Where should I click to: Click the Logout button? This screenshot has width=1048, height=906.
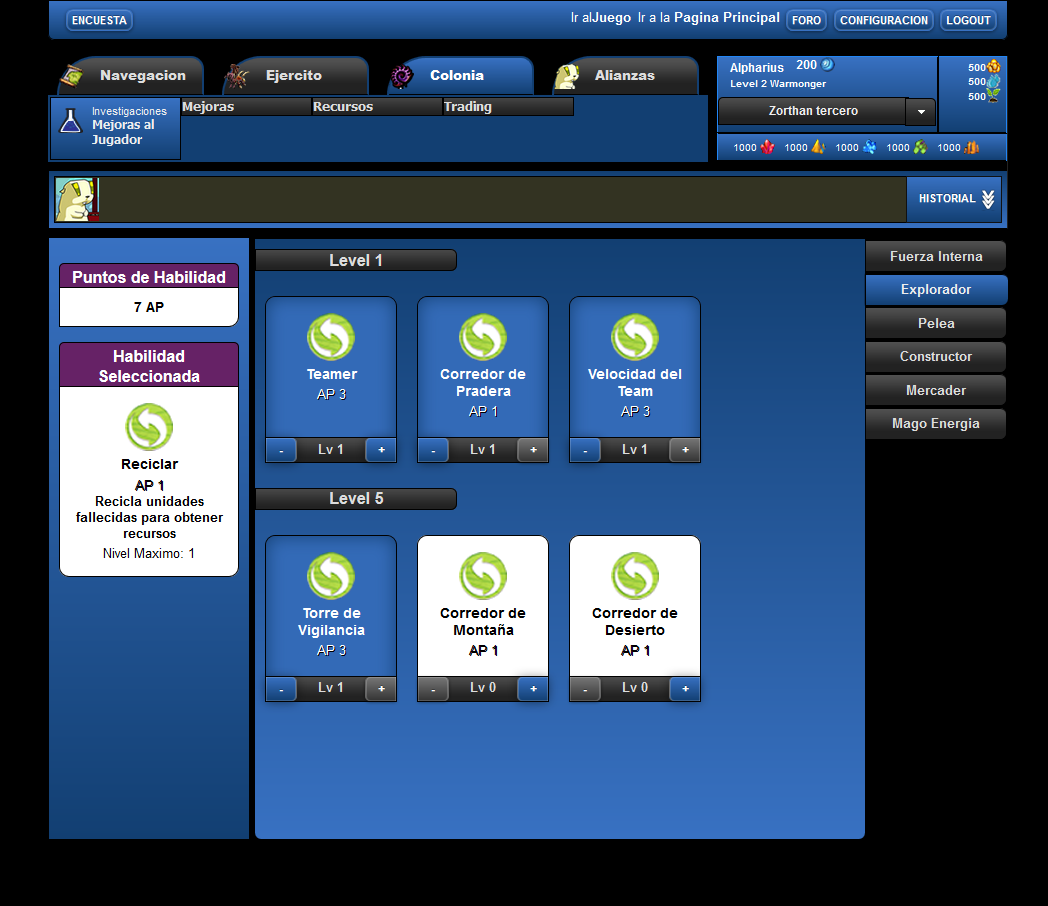(968, 20)
